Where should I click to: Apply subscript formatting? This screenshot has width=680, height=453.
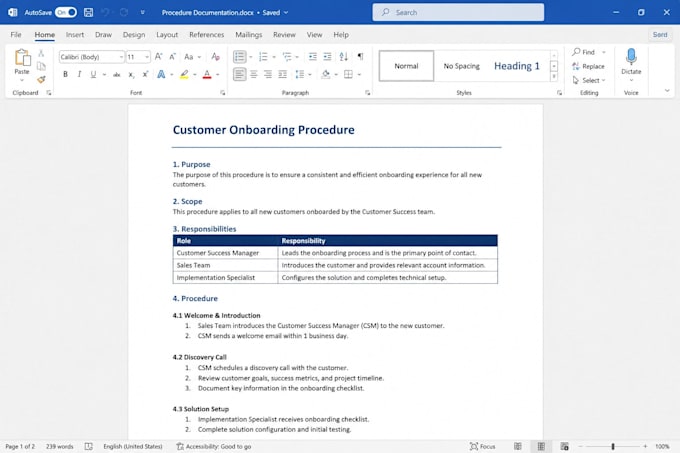click(x=131, y=75)
